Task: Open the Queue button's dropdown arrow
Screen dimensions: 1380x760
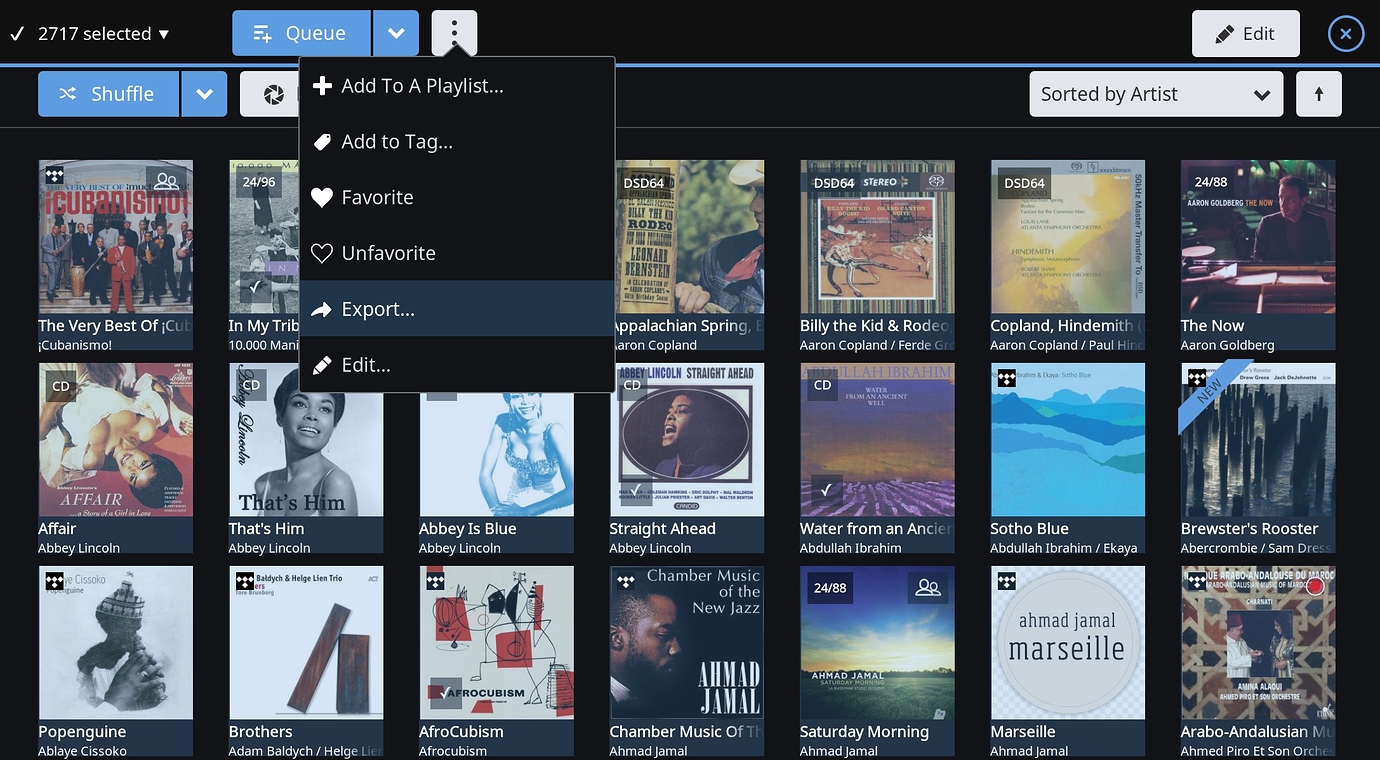Action: 396,32
